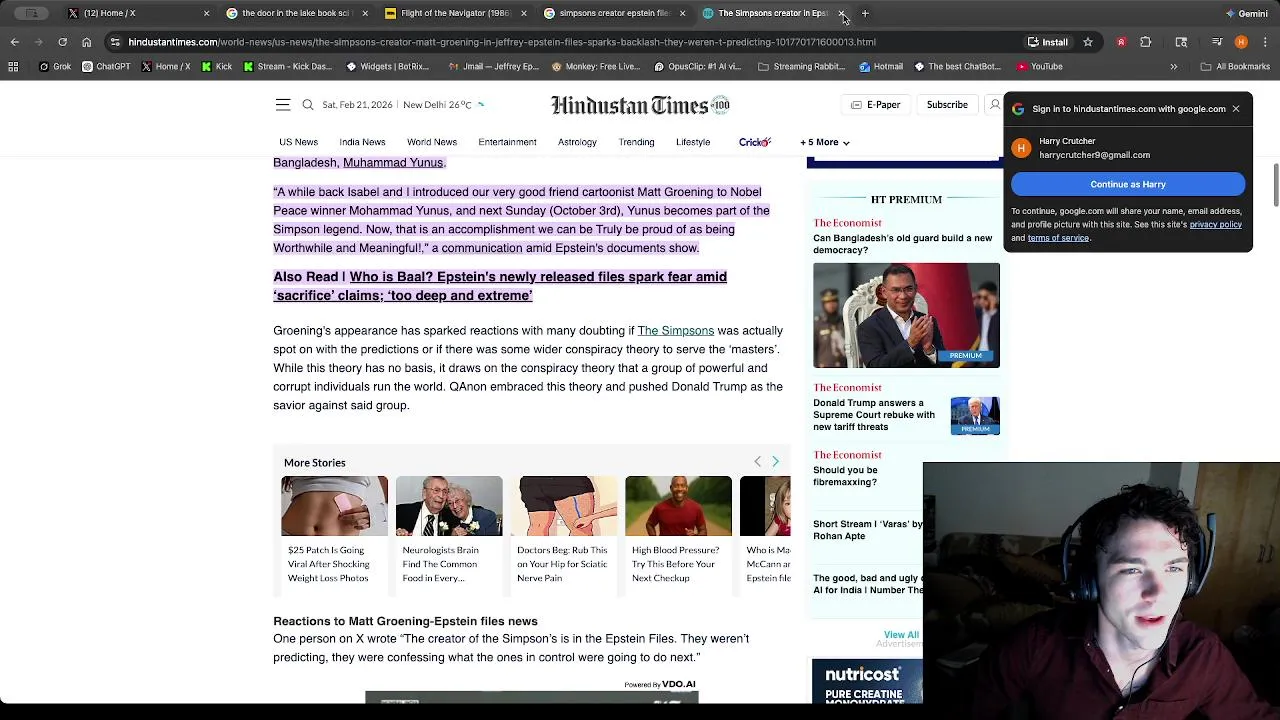1280x720 pixels.
Task: Open Trump Supreme Court rebuke article
Action: coord(874,415)
